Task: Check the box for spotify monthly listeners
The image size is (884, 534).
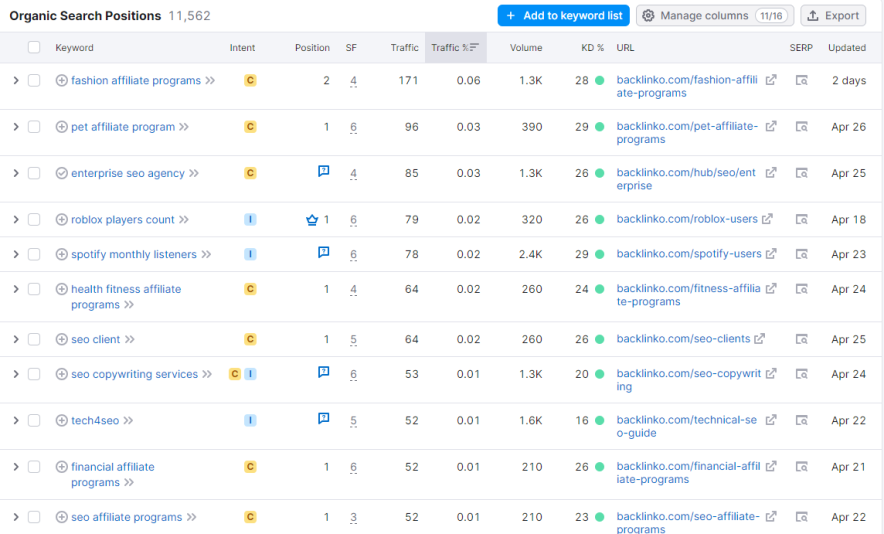Action: tap(34, 254)
